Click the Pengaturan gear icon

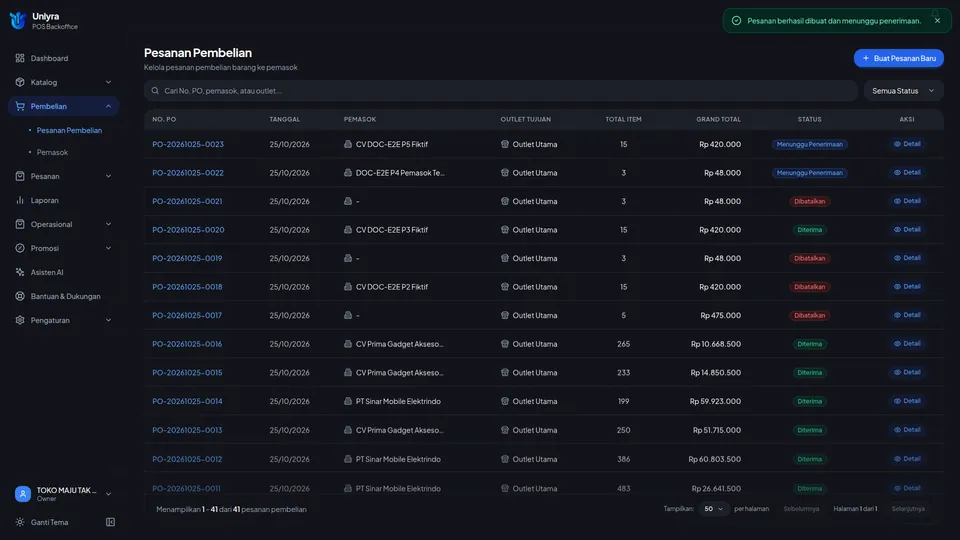pyautogui.click(x=20, y=320)
